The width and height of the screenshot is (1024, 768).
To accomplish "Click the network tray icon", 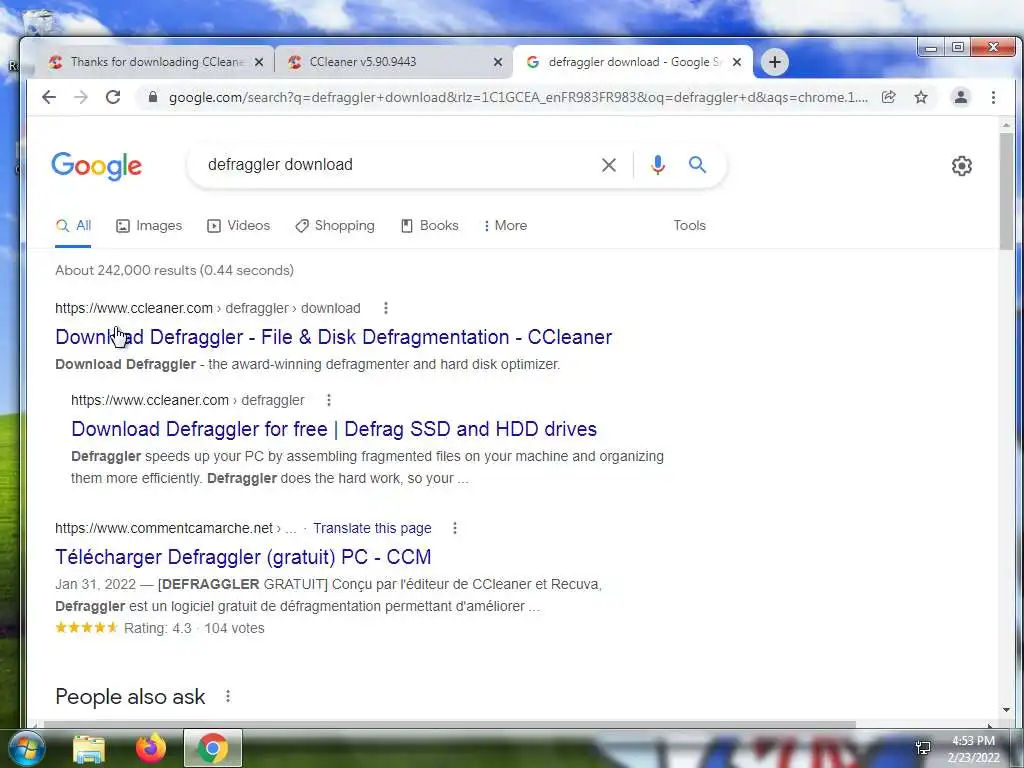I will click(922, 748).
